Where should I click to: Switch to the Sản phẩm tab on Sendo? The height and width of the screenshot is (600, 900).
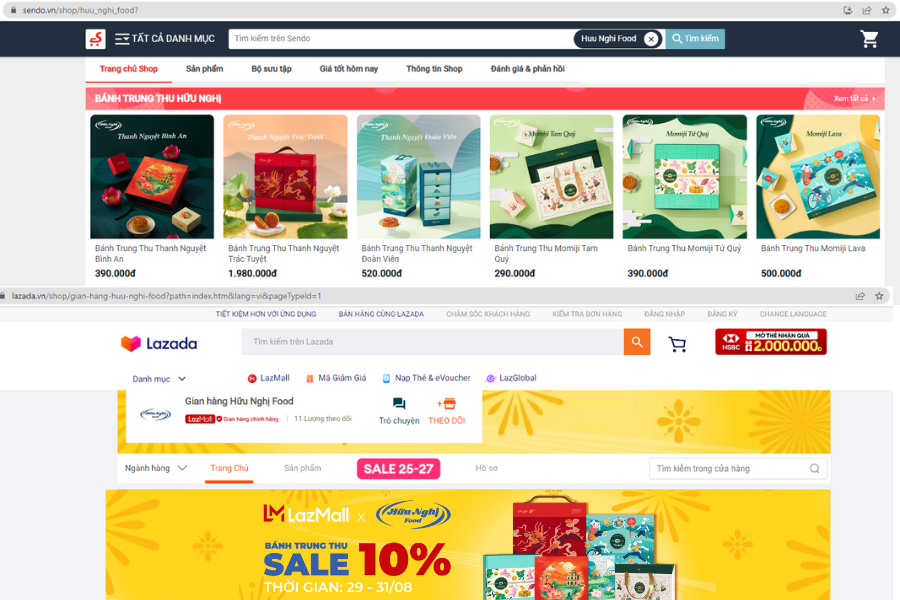click(x=204, y=69)
